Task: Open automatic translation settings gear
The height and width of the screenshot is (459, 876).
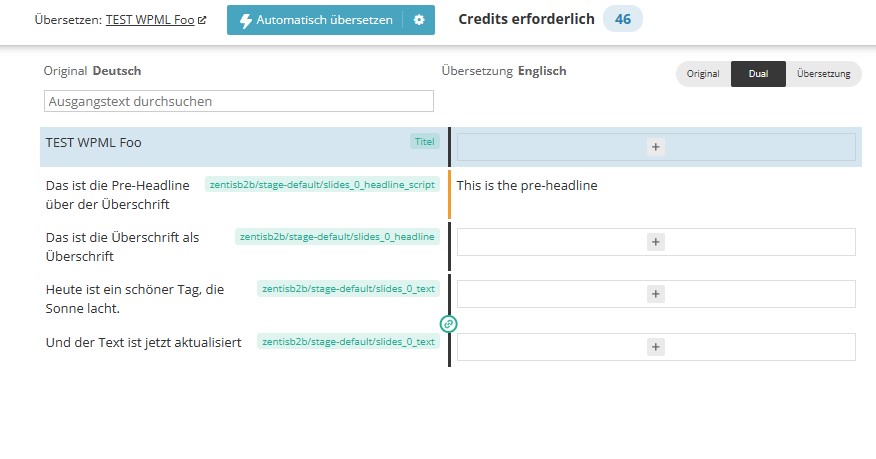Action: (x=419, y=20)
